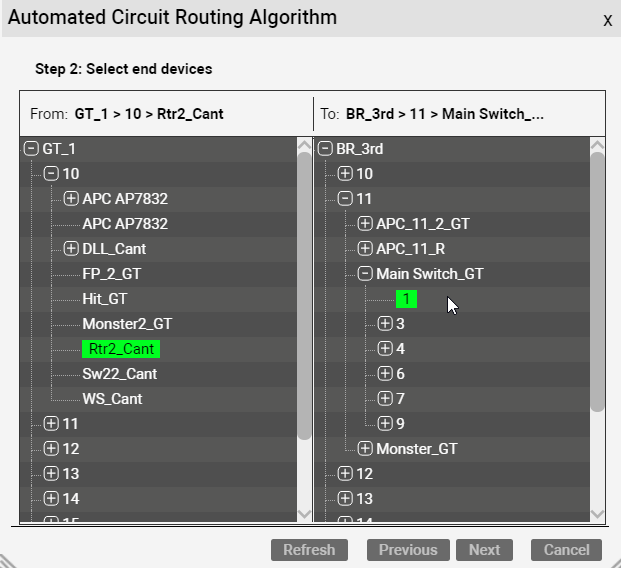The image size is (621, 568).
Task: Collapse the BR_3rd root node
Action: [x=325, y=149]
